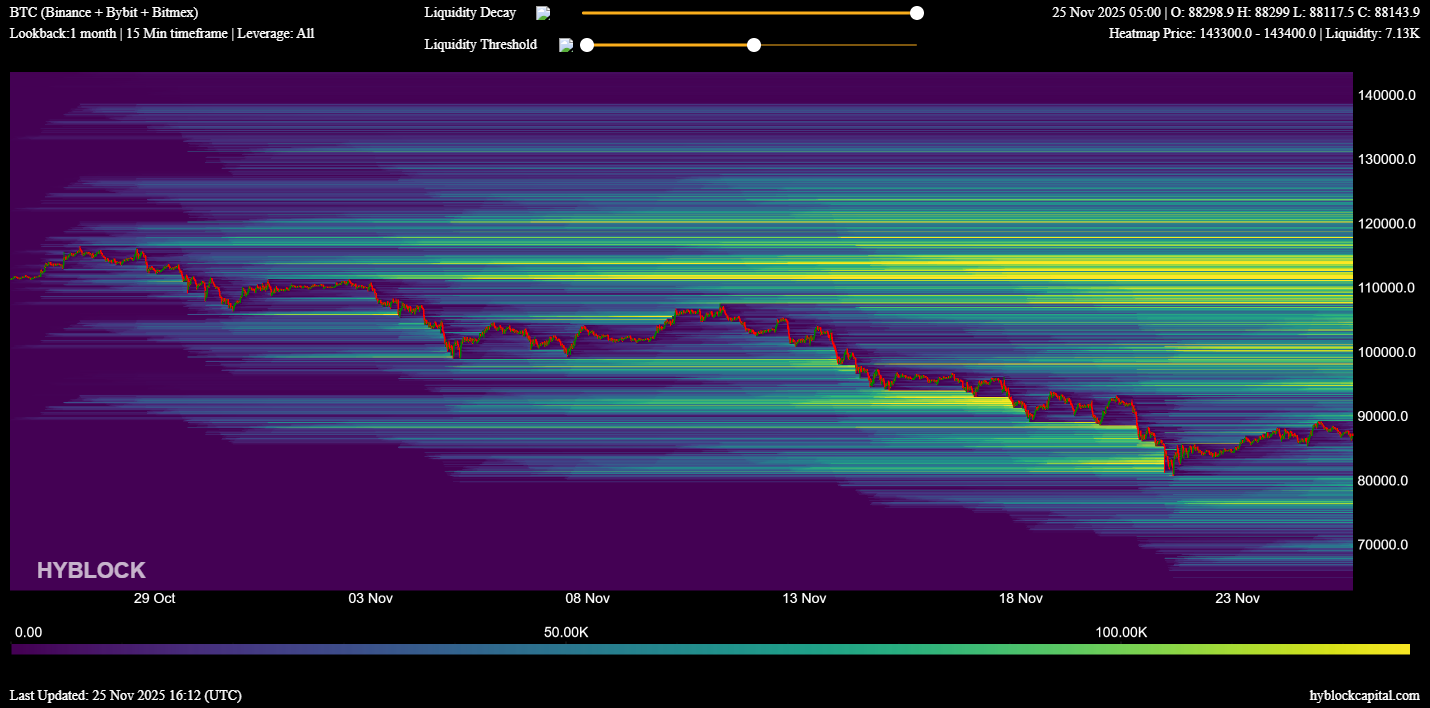Click the Liquidity Decay label

click(470, 13)
